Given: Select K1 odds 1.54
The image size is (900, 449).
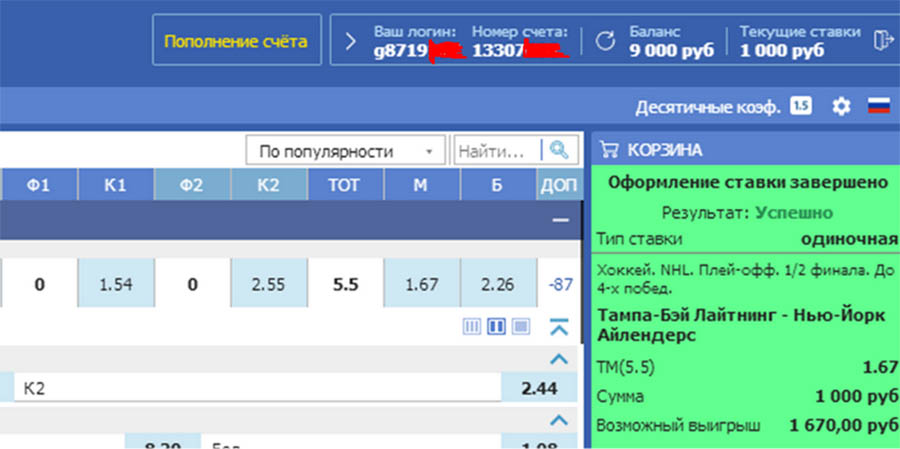Looking at the screenshot, I should click(x=116, y=285).
